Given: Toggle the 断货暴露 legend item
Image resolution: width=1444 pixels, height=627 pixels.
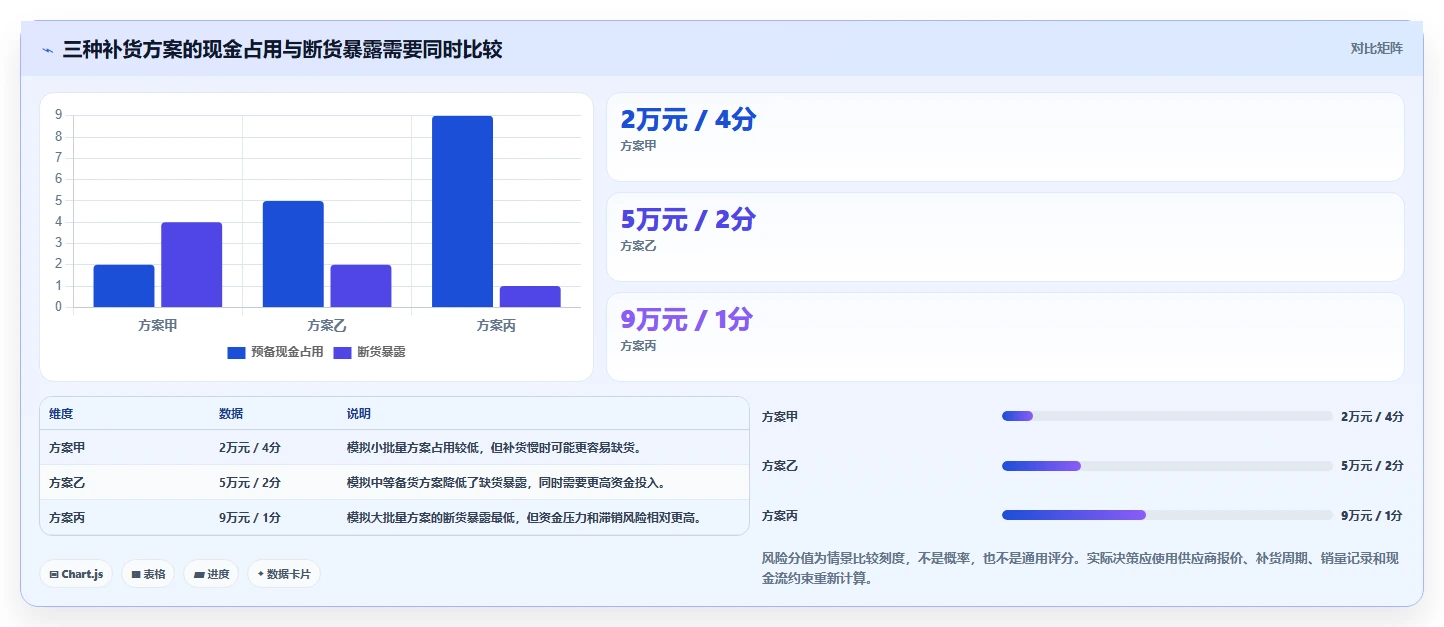Looking at the screenshot, I should (x=369, y=352).
